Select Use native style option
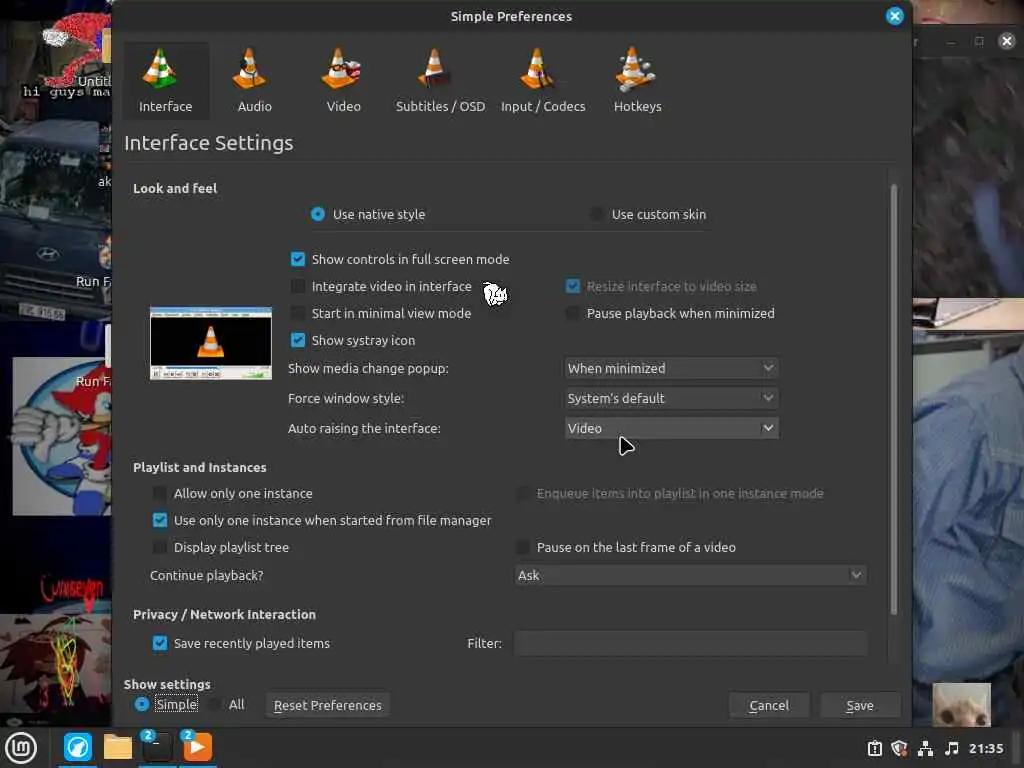 click(317, 214)
